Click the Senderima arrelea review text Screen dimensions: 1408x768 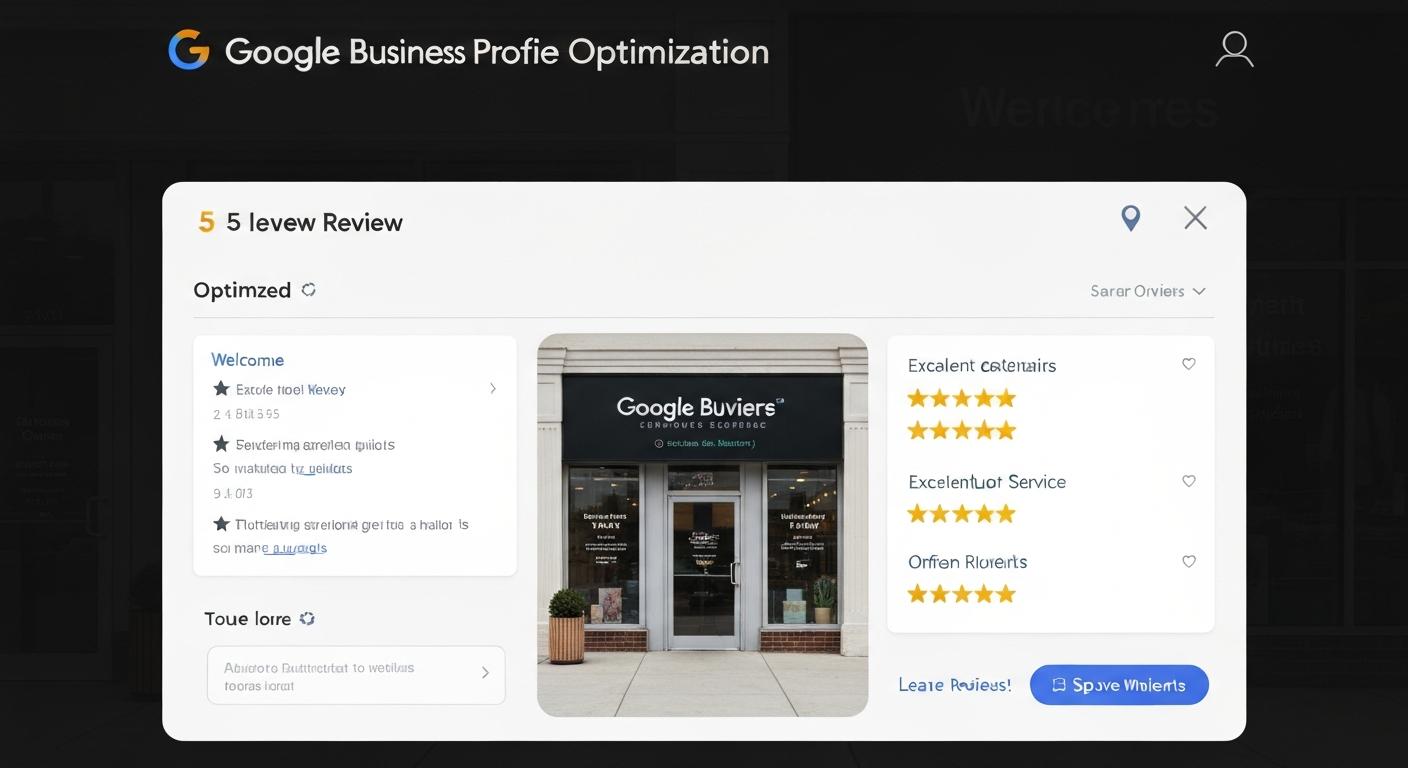[315, 444]
